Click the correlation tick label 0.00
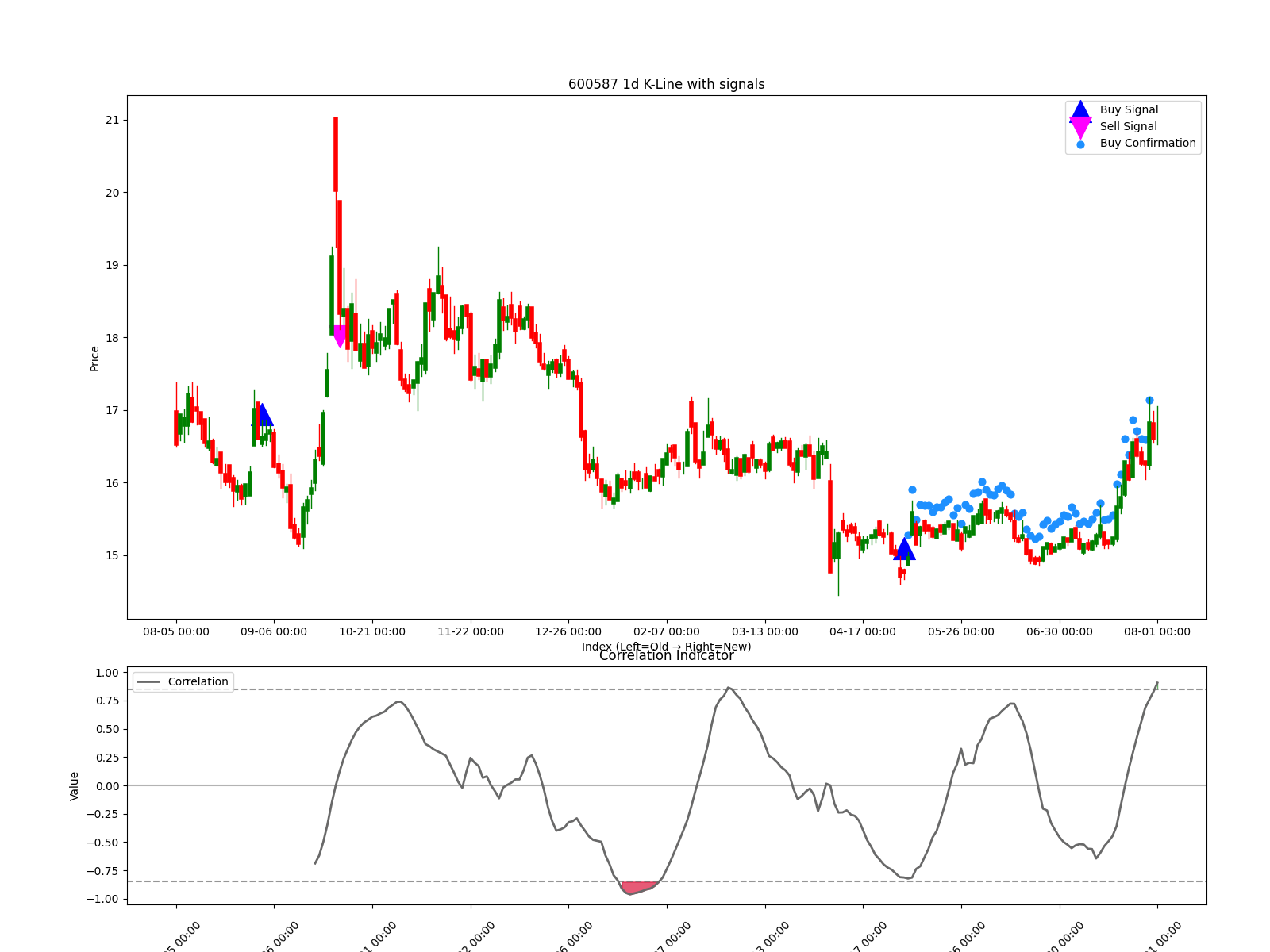This screenshot has width=1270, height=952. pyautogui.click(x=107, y=786)
